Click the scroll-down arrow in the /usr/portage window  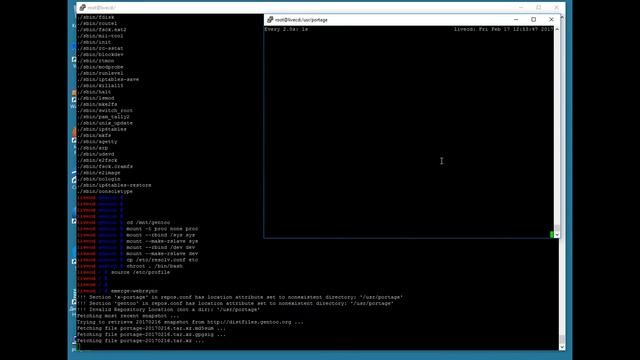point(557,235)
